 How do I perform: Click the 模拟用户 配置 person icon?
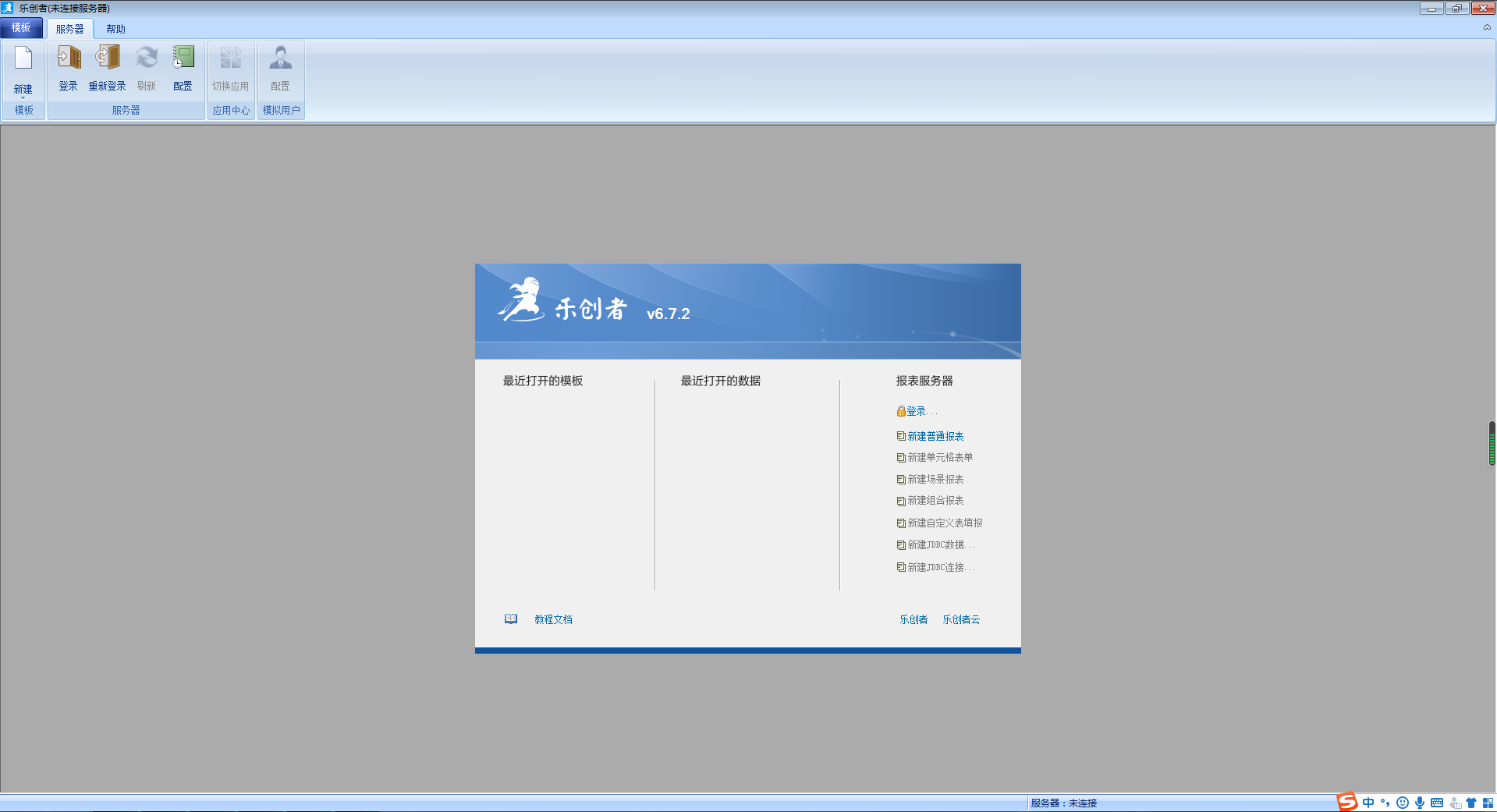(280, 58)
